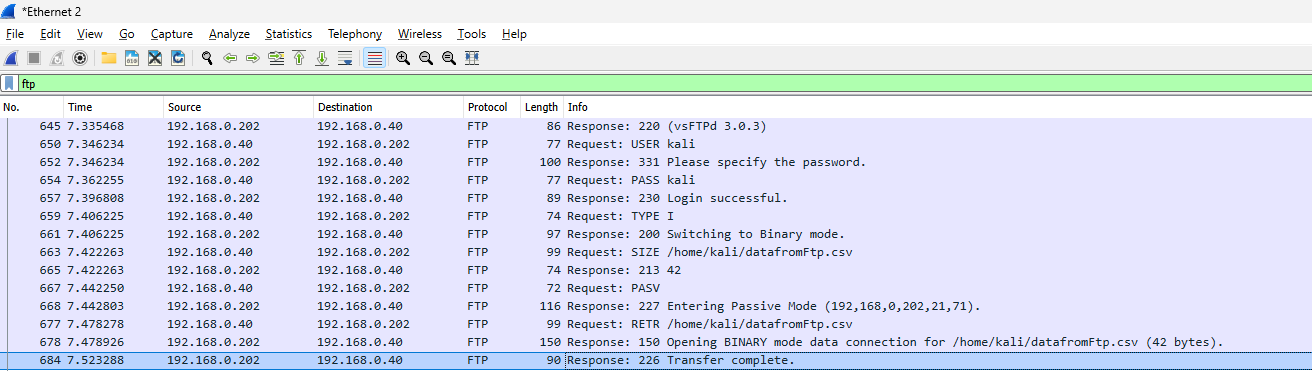
Task: Open the Statistics menu
Action: tap(289, 34)
